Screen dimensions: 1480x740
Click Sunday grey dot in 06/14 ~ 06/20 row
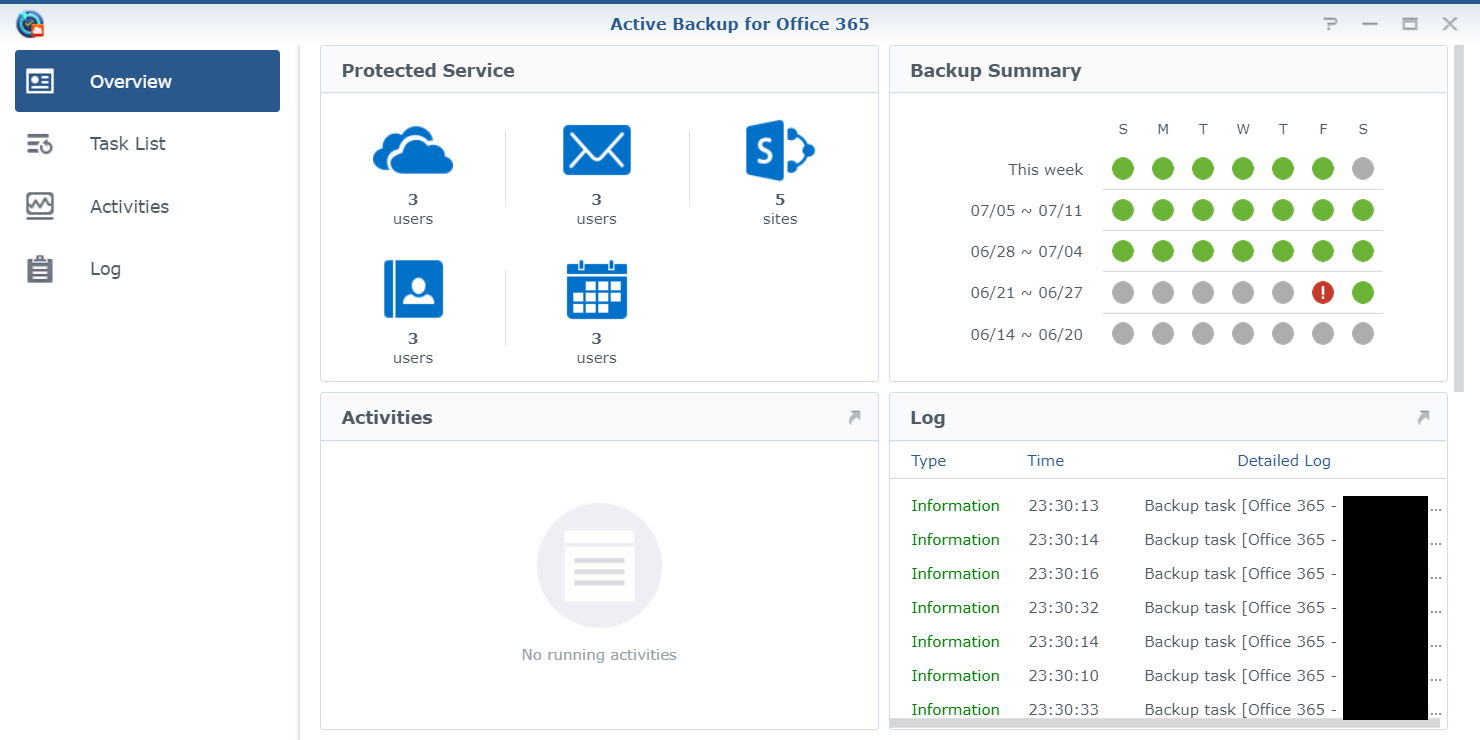[x=1123, y=333]
